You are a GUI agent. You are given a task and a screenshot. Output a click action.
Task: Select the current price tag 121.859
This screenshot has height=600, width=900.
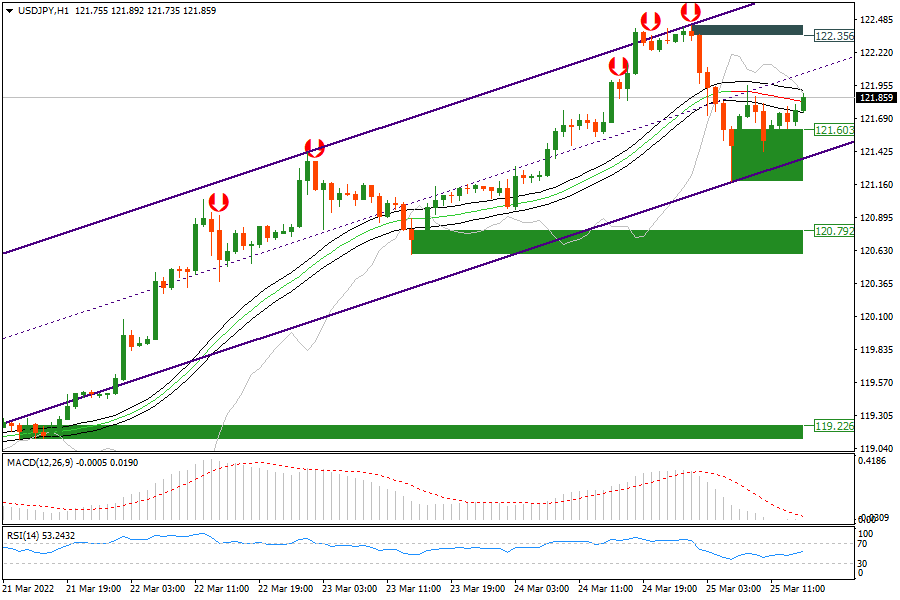[x=876, y=98]
